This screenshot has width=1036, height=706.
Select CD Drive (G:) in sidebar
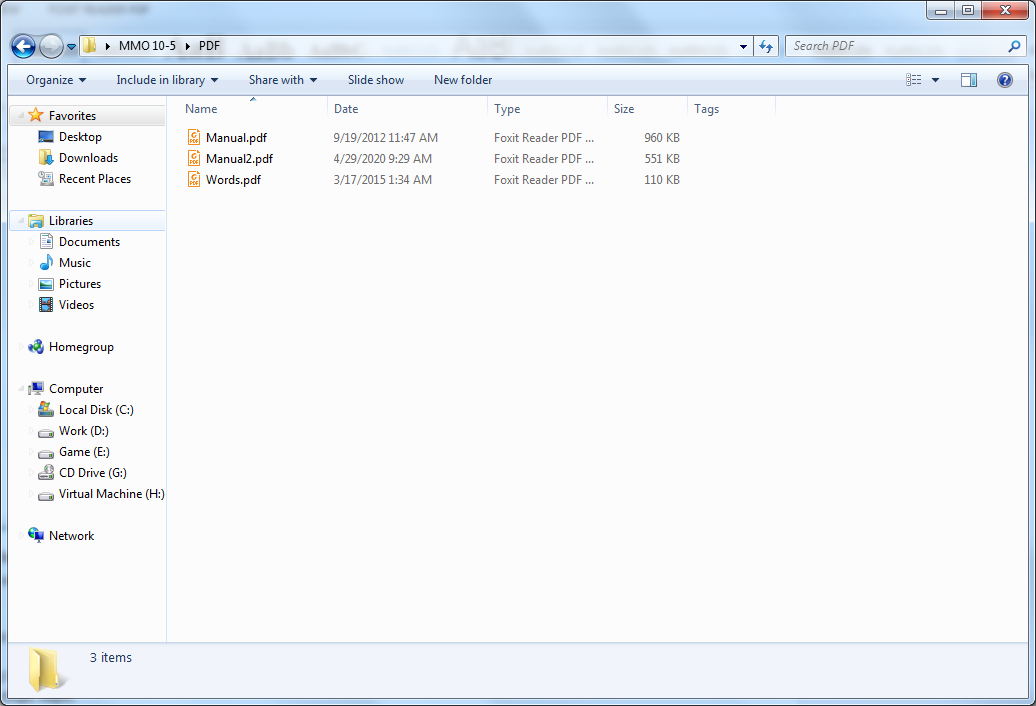(92, 473)
